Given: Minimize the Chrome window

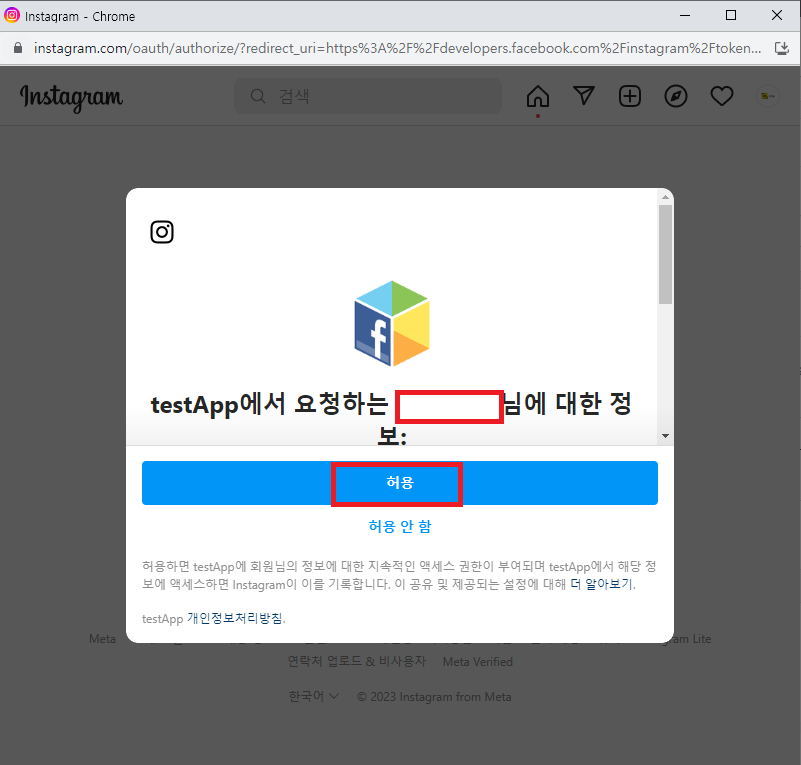Looking at the screenshot, I should click(x=685, y=16).
